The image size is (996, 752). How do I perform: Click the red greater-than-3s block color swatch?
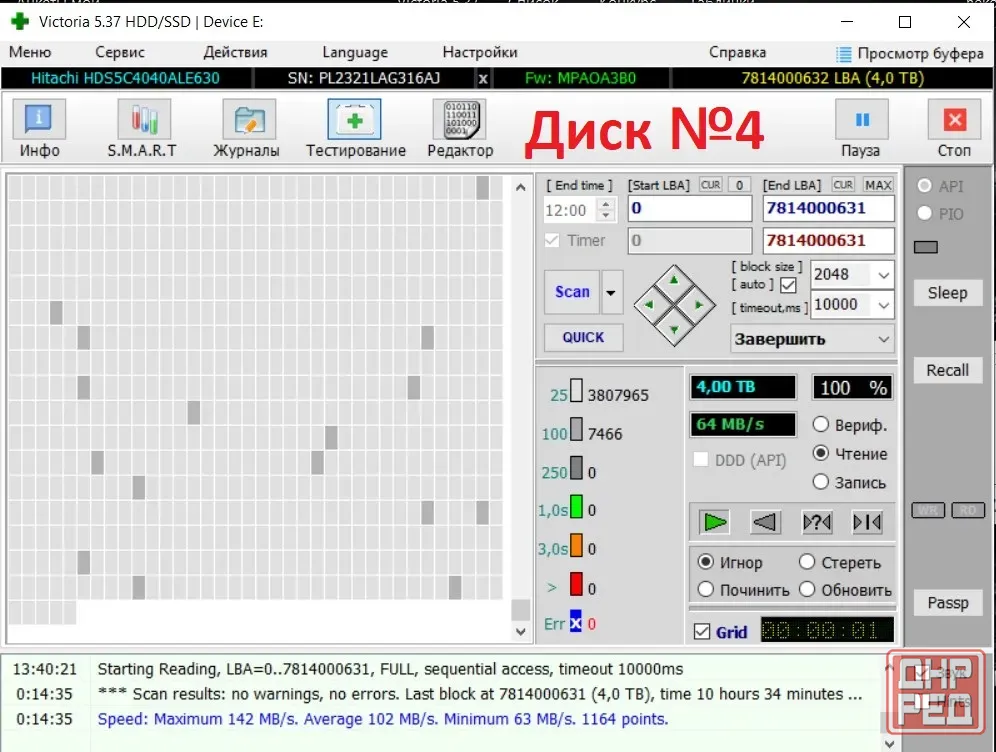[575, 585]
